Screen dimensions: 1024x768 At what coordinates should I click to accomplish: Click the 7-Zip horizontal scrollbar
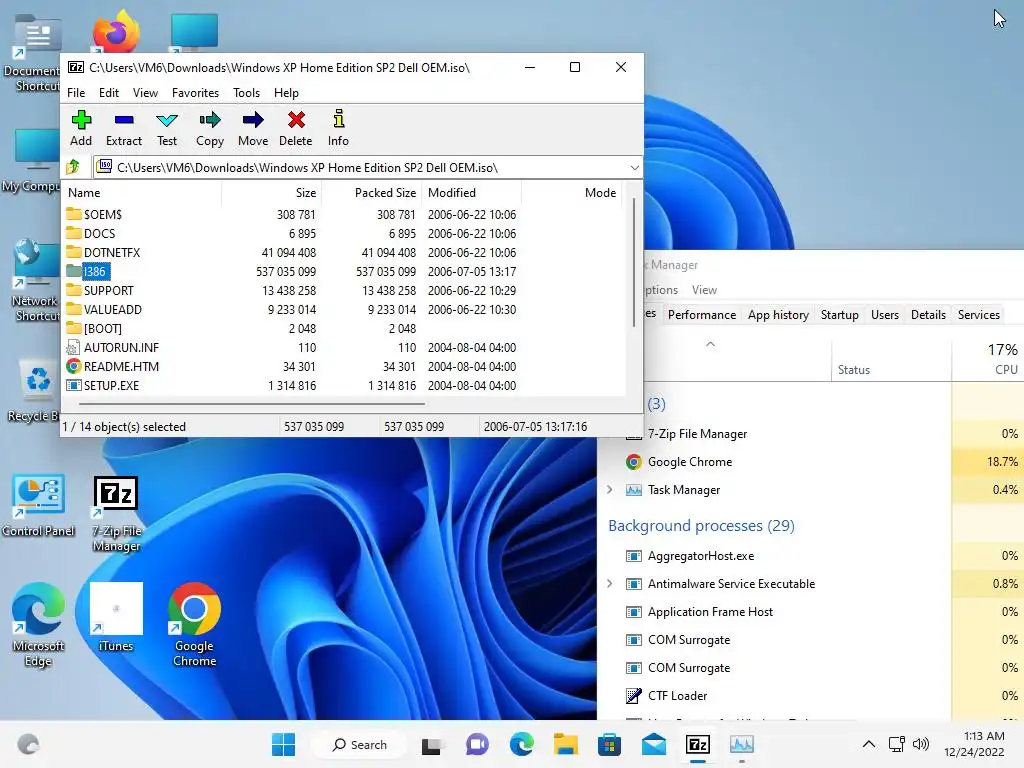(252, 404)
